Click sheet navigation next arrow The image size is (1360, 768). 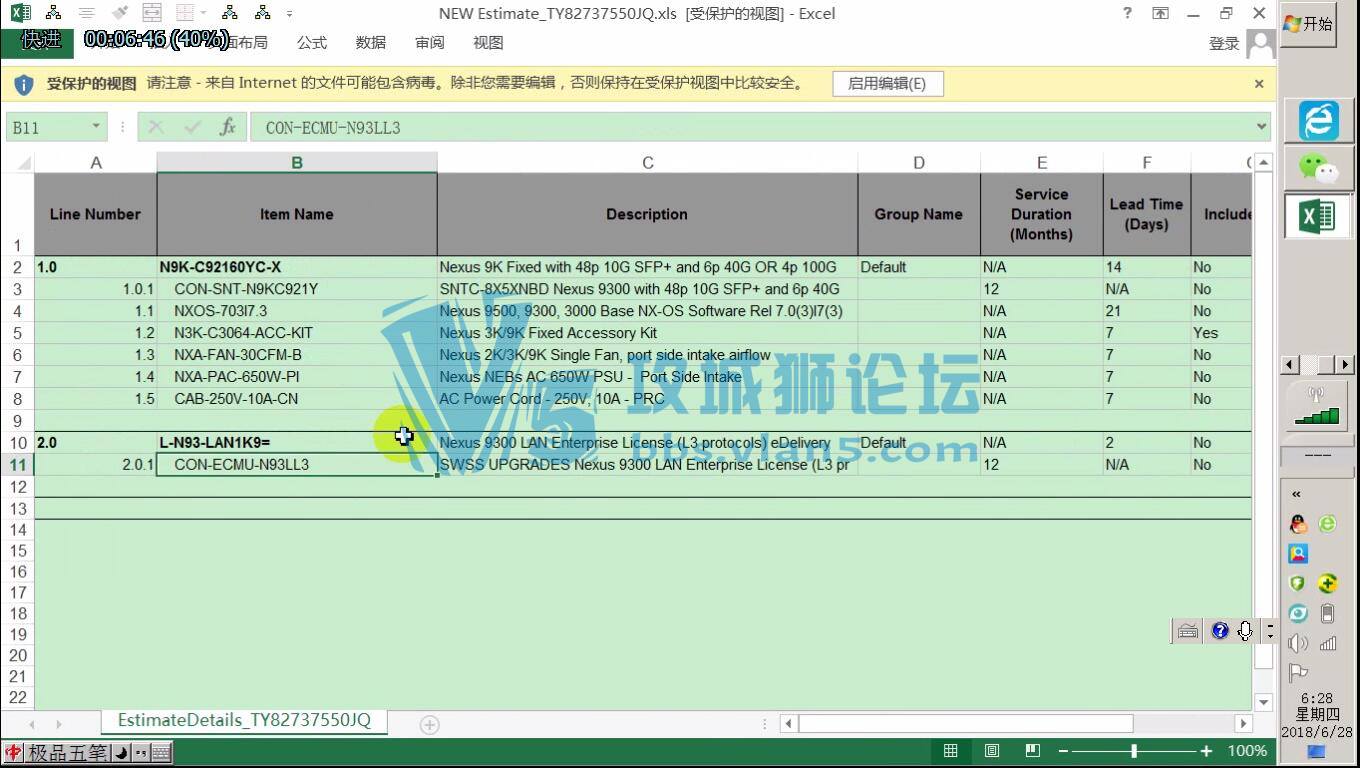58,724
